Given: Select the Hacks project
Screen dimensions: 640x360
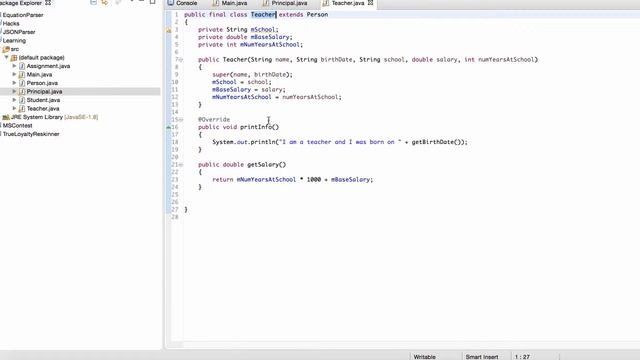Looking at the screenshot, I should 11,23.
